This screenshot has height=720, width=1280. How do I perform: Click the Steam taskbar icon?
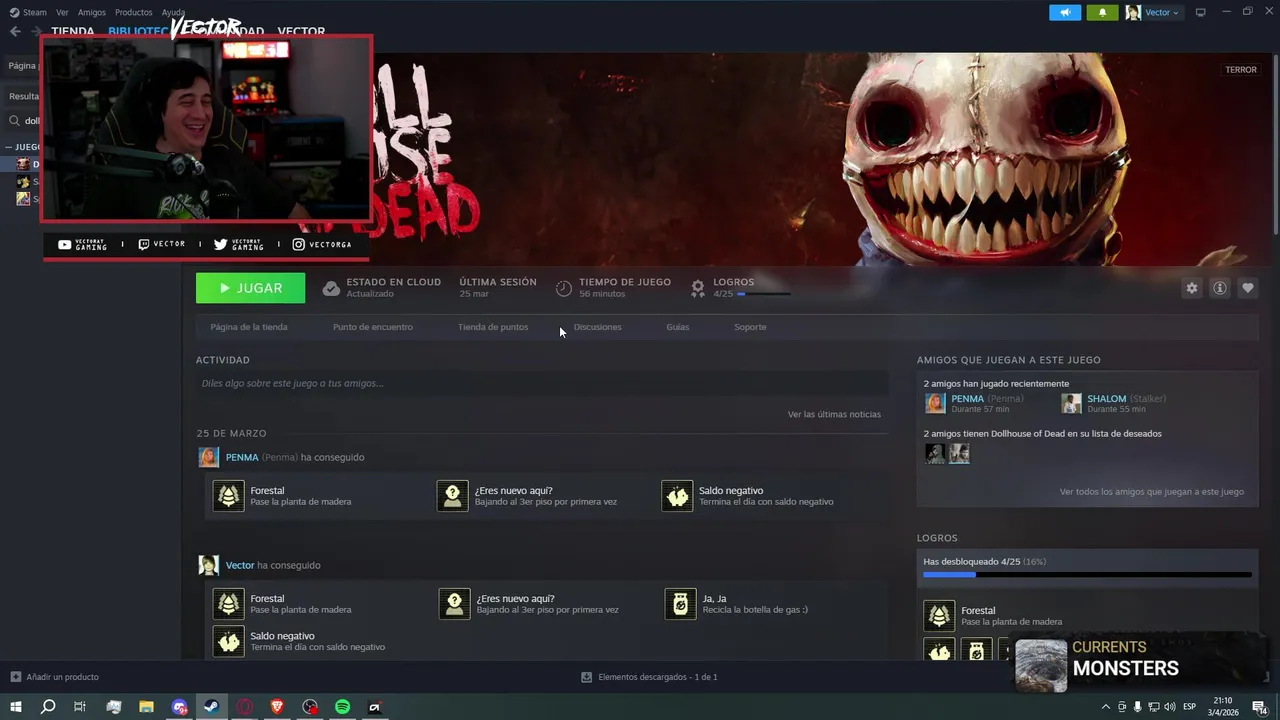click(212, 707)
